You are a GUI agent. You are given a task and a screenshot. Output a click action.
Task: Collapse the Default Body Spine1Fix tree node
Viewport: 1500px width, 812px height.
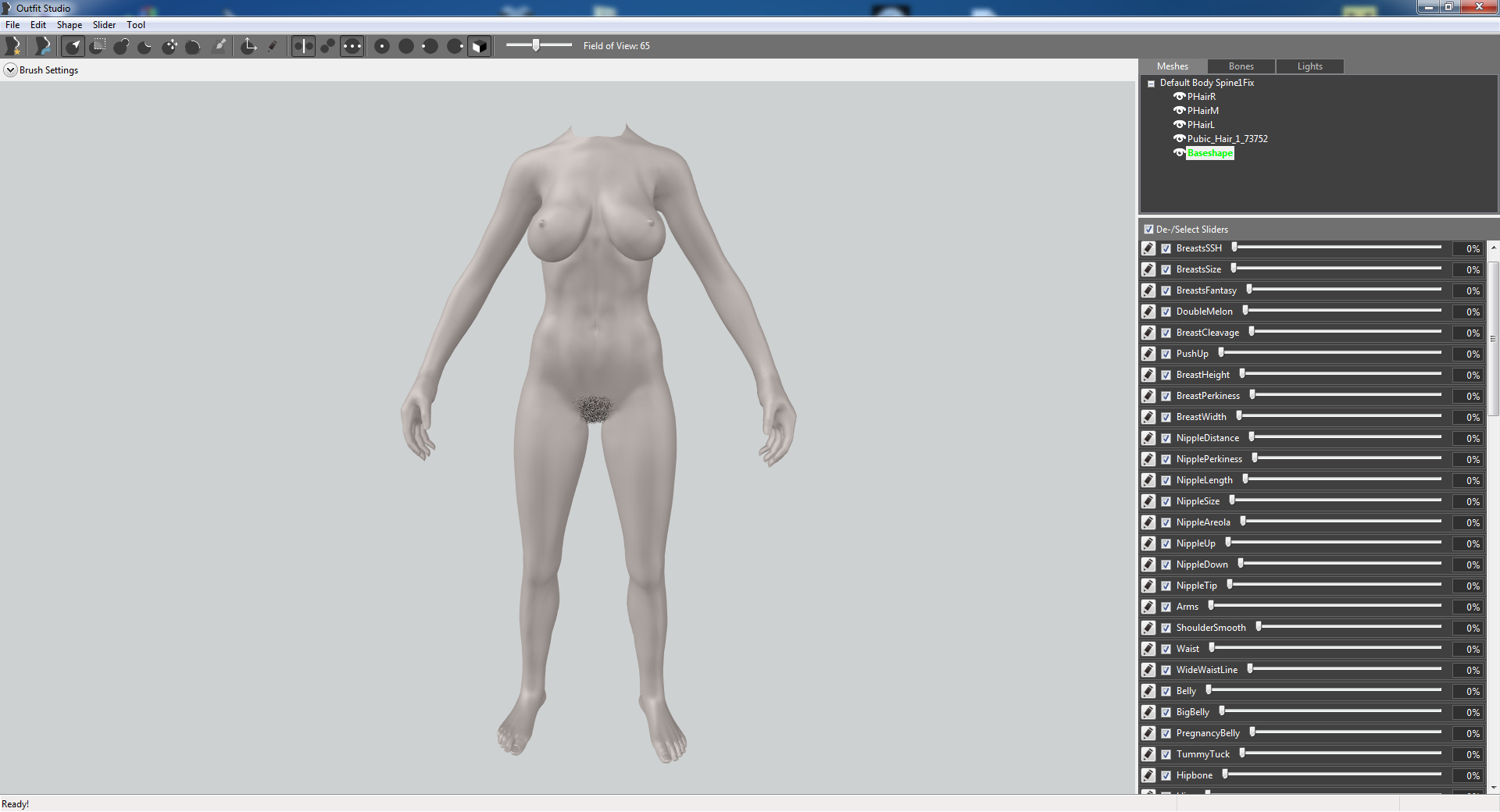pos(1151,84)
